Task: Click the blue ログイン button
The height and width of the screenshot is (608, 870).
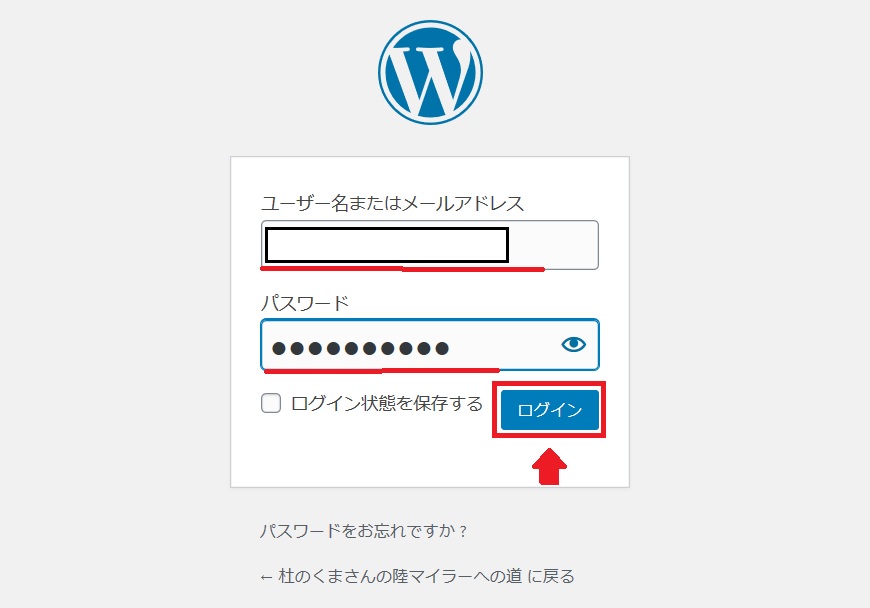Action: (549, 410)
